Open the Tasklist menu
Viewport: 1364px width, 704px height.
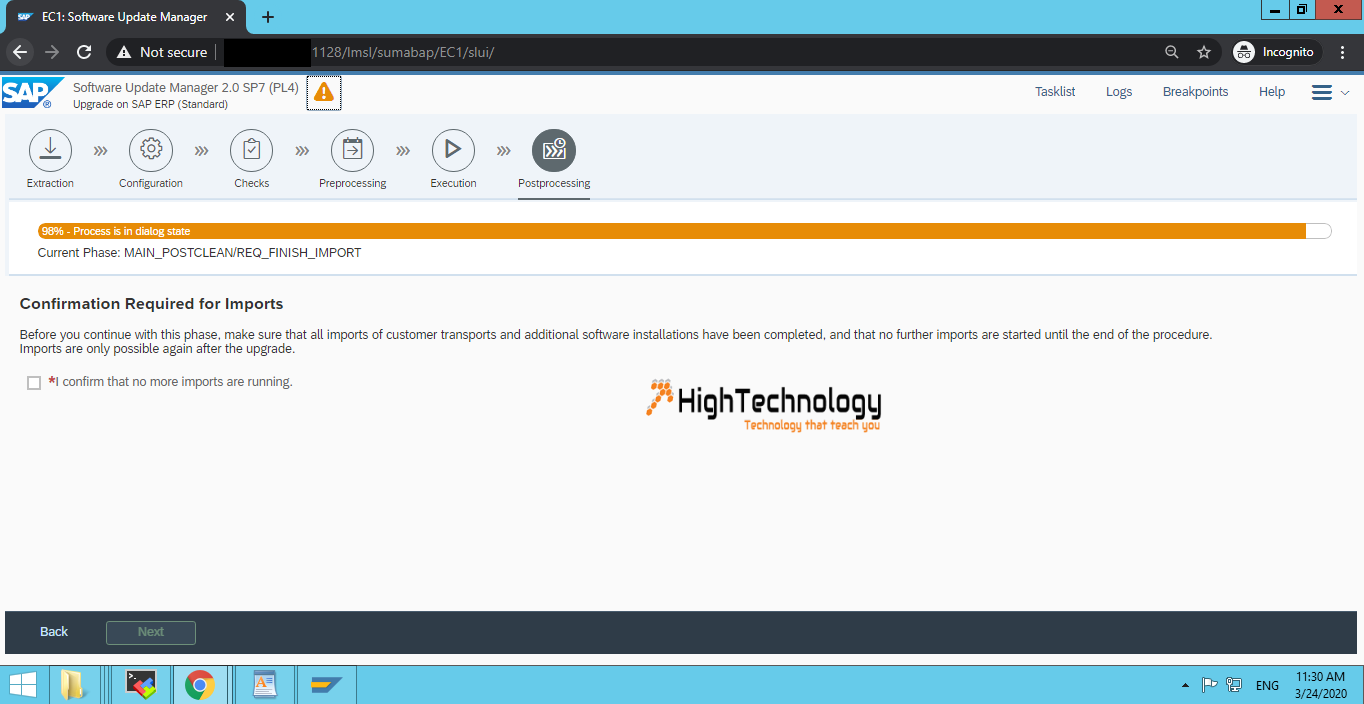(x=1055, y=92)
